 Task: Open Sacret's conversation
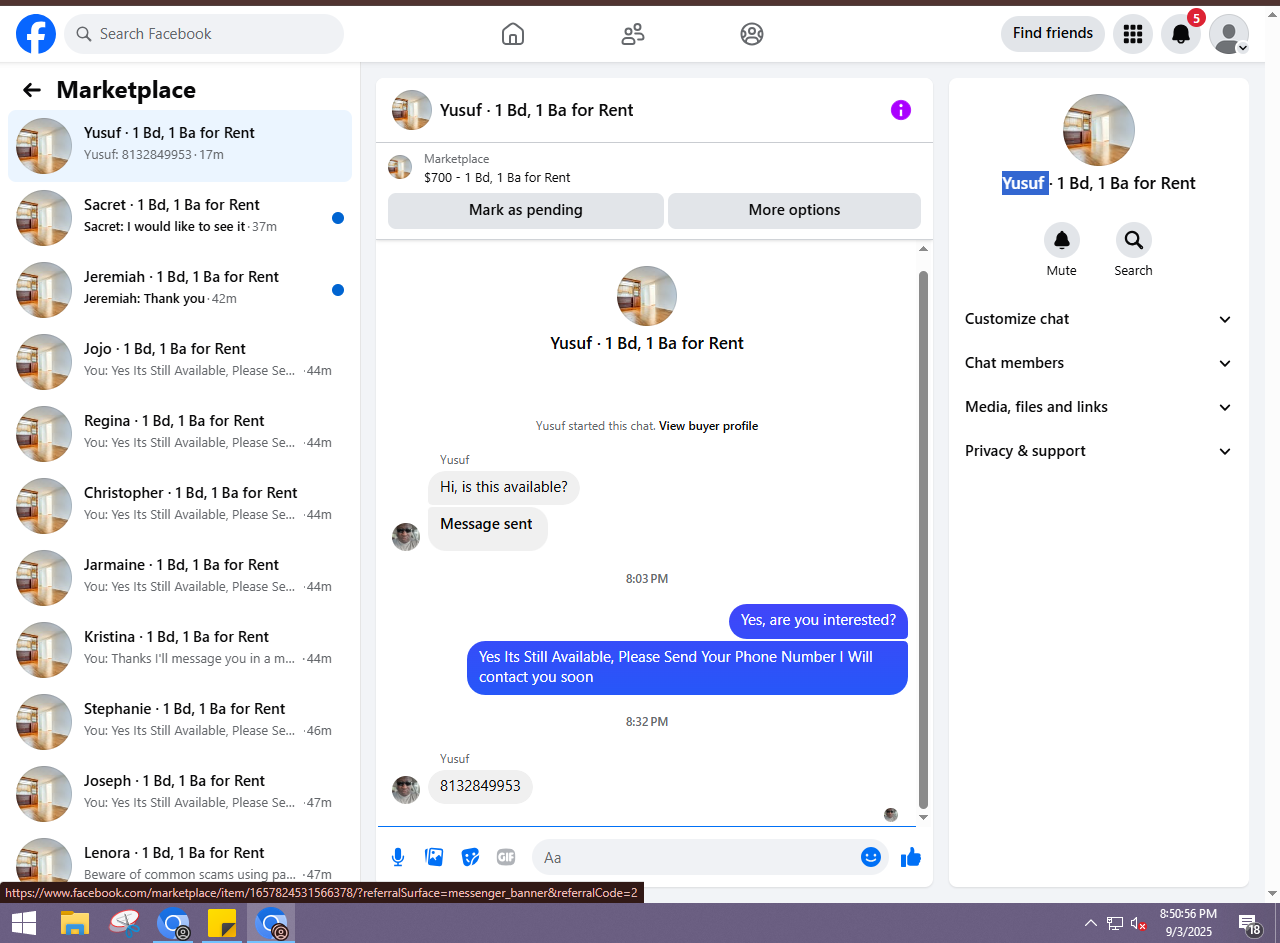click(x=180, y=218)
